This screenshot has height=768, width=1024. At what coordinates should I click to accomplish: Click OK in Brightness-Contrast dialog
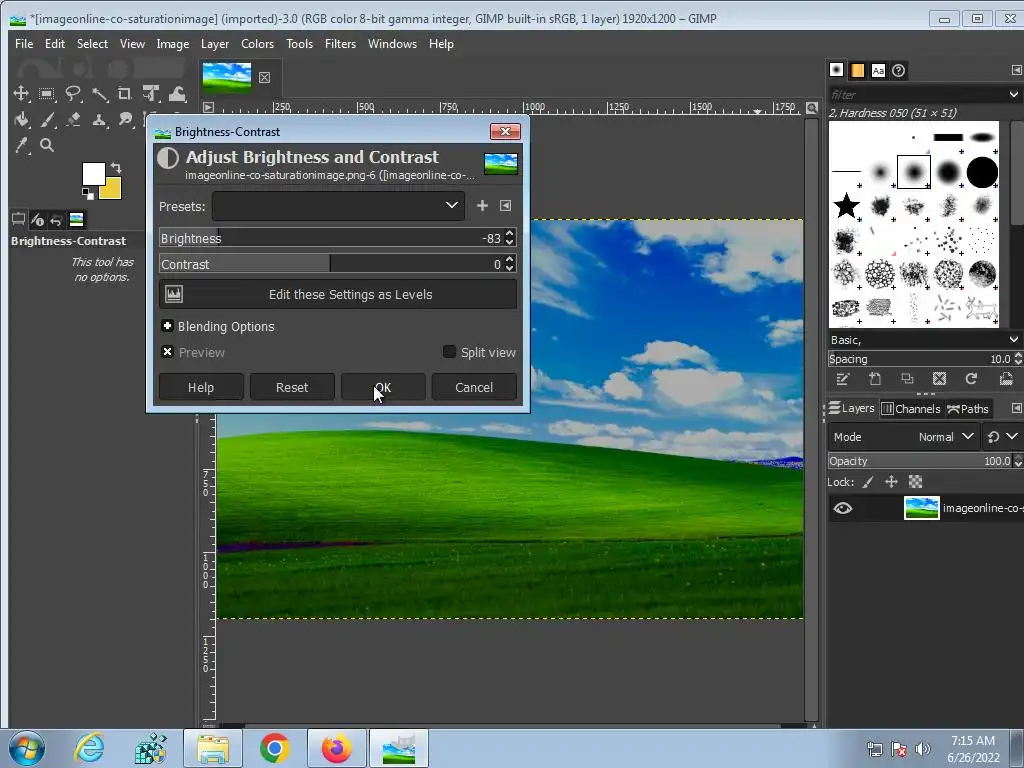coord(383,387)
